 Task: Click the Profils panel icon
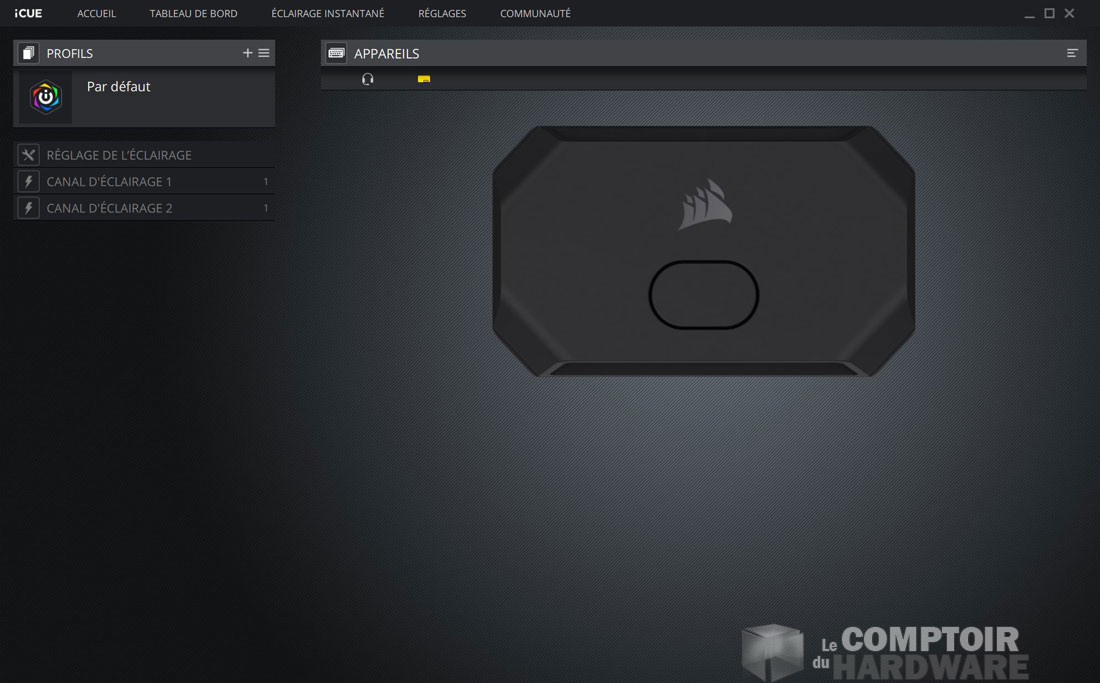(x=28, y=53)
